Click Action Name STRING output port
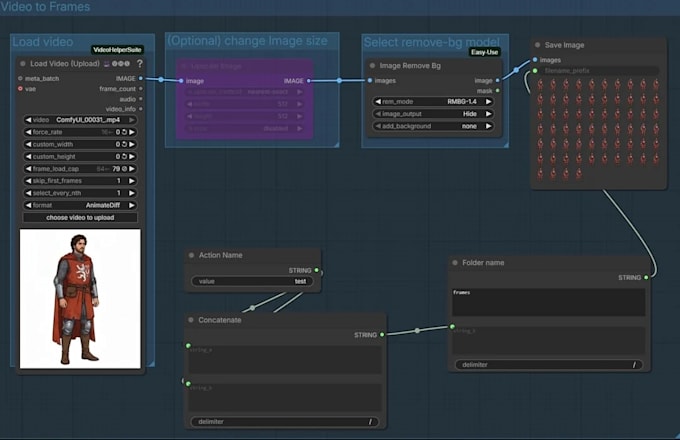The height and width of the screenshot is (440, 680). click(x=317, y=270)
